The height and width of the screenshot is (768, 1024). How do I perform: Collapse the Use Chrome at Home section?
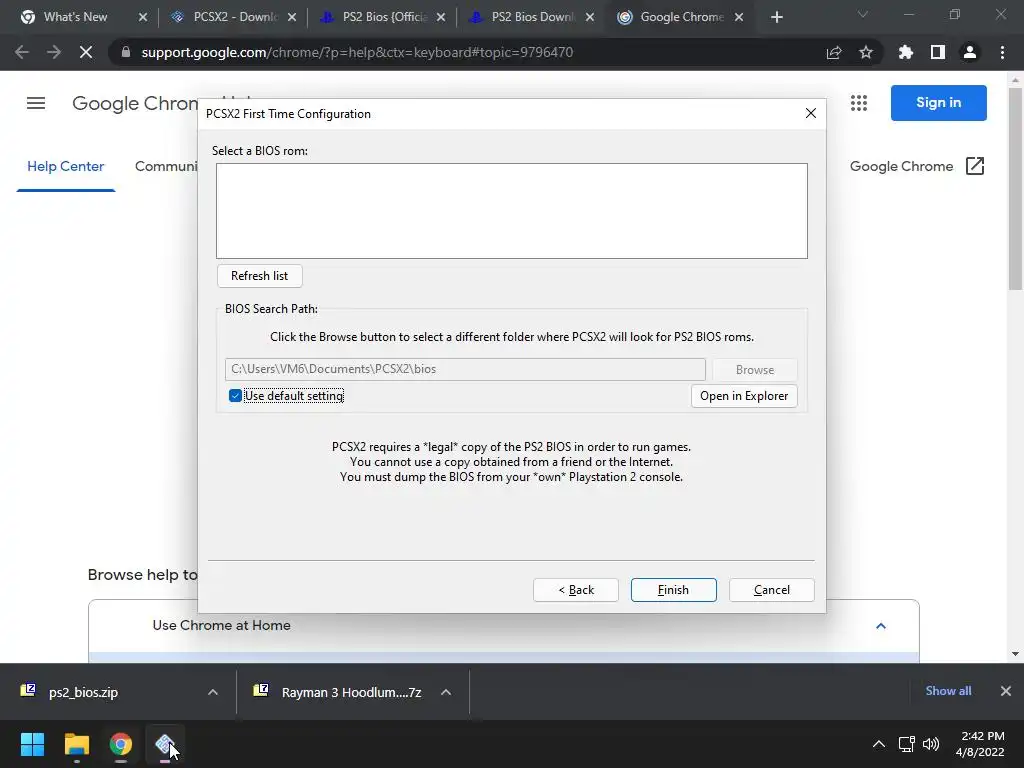(x=880, y=626)
